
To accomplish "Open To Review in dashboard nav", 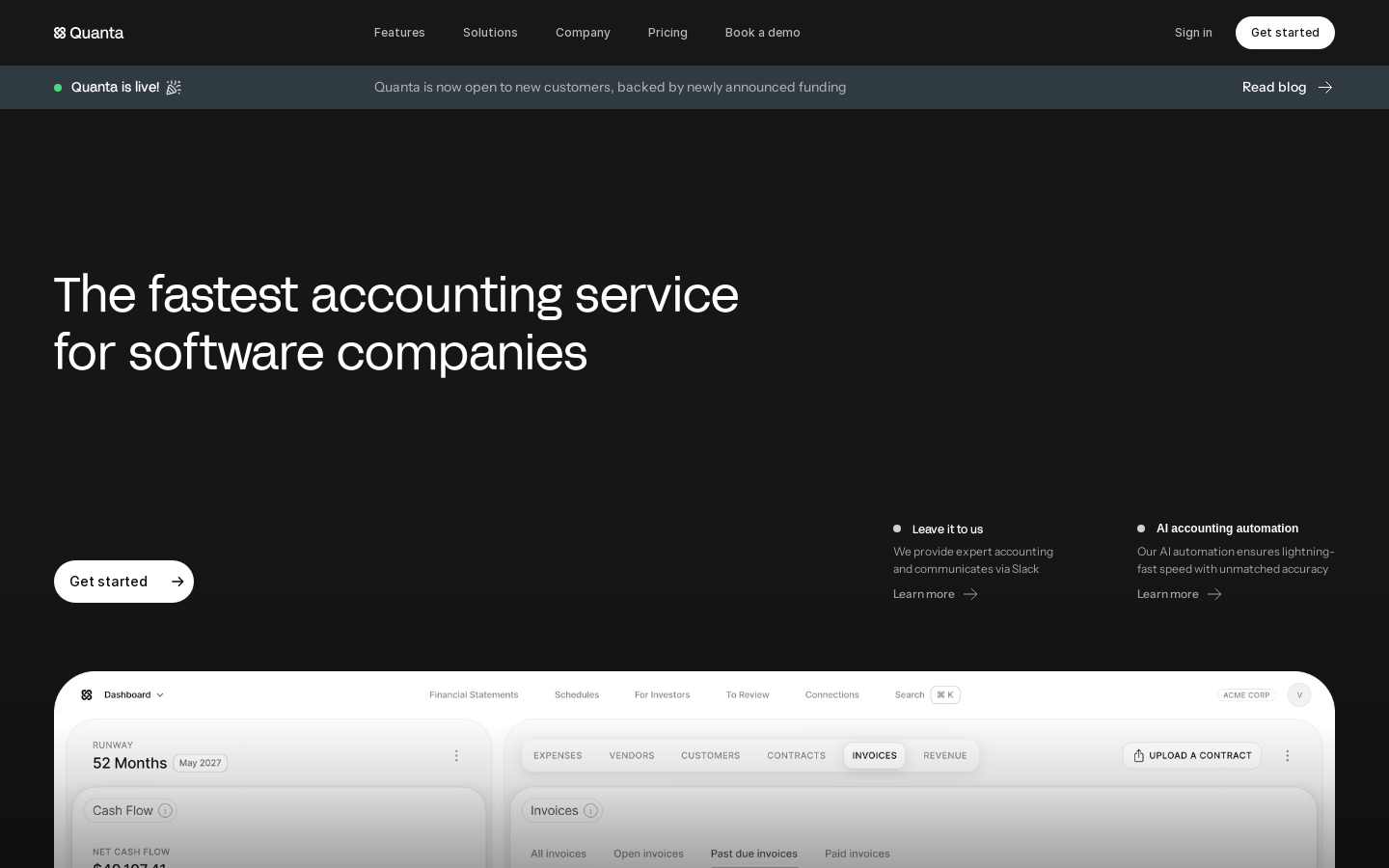I will (748, 694).
